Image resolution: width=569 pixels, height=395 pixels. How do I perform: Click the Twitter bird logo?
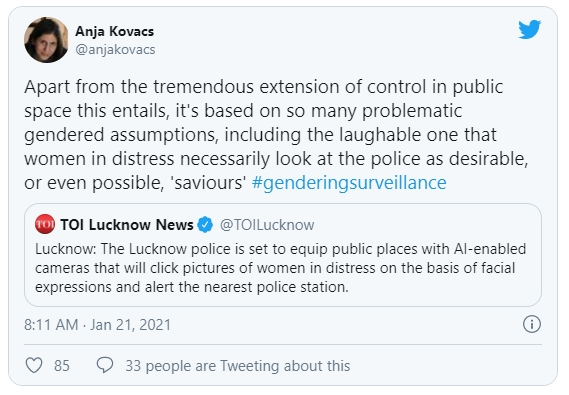point(529,29)
